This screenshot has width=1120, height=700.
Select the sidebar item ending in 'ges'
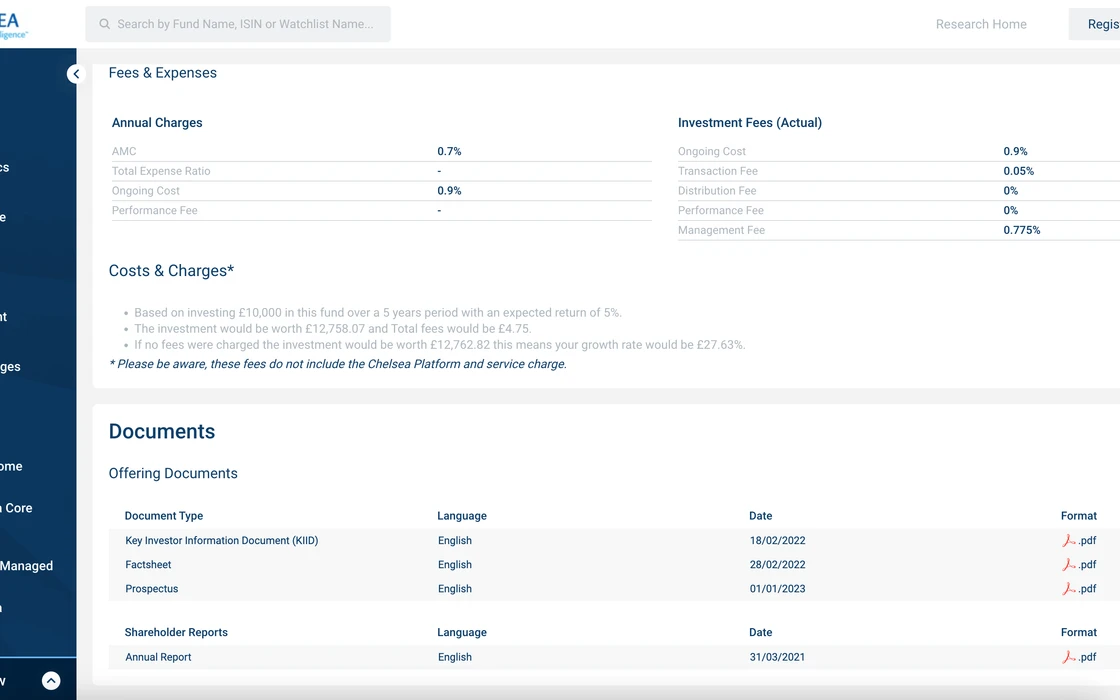point(10,367)
